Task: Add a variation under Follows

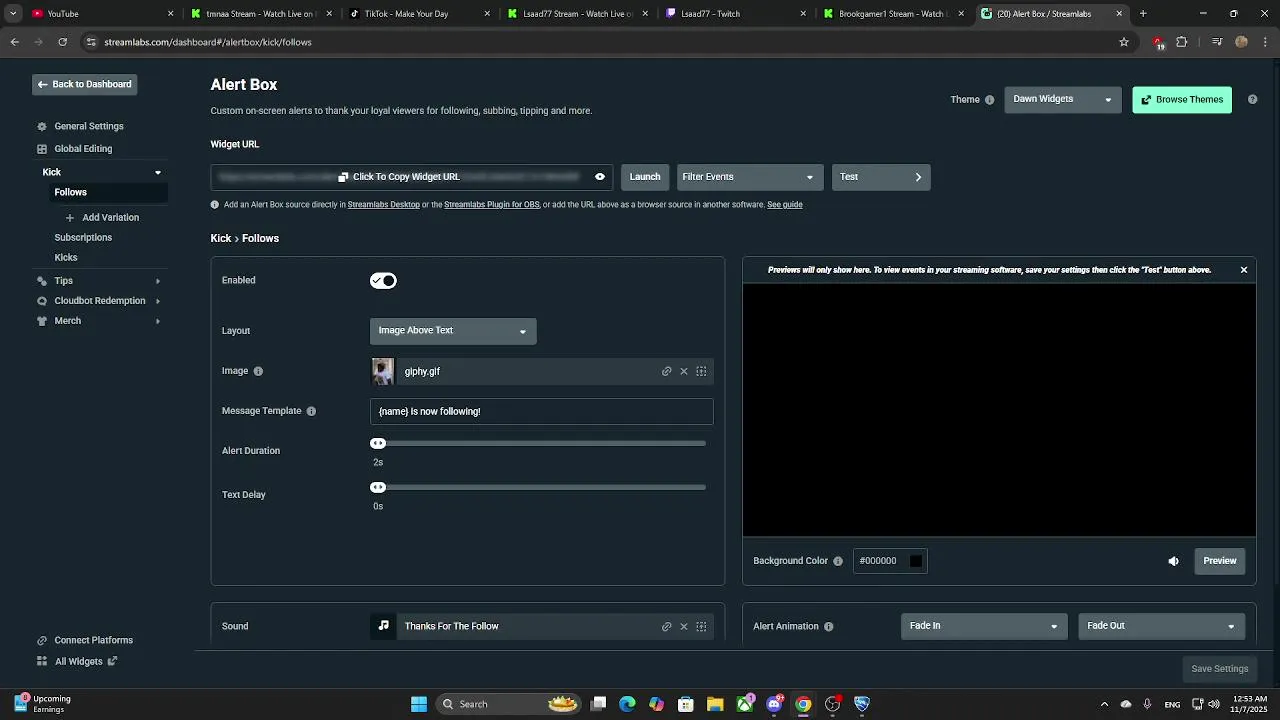Action: coord(102,217)
